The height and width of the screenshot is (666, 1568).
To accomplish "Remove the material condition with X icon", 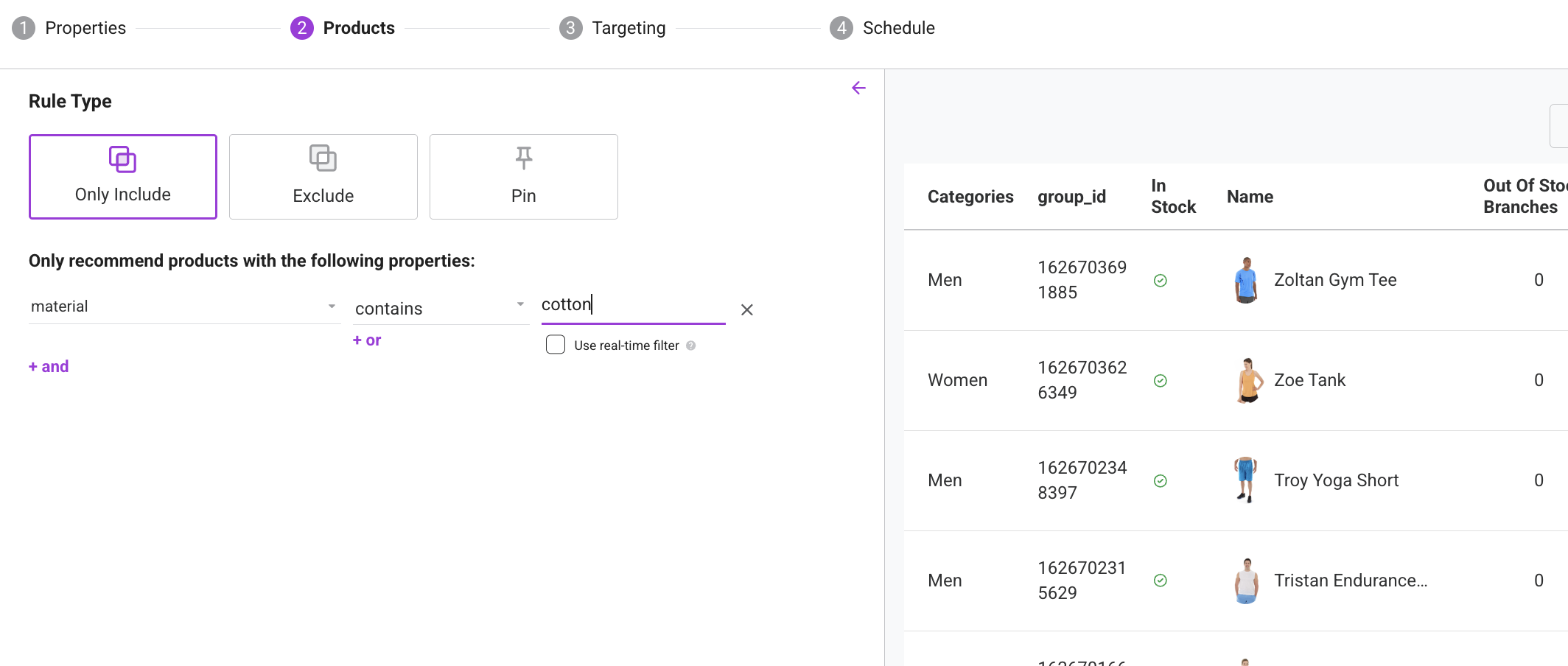I will tap(747, 310).
